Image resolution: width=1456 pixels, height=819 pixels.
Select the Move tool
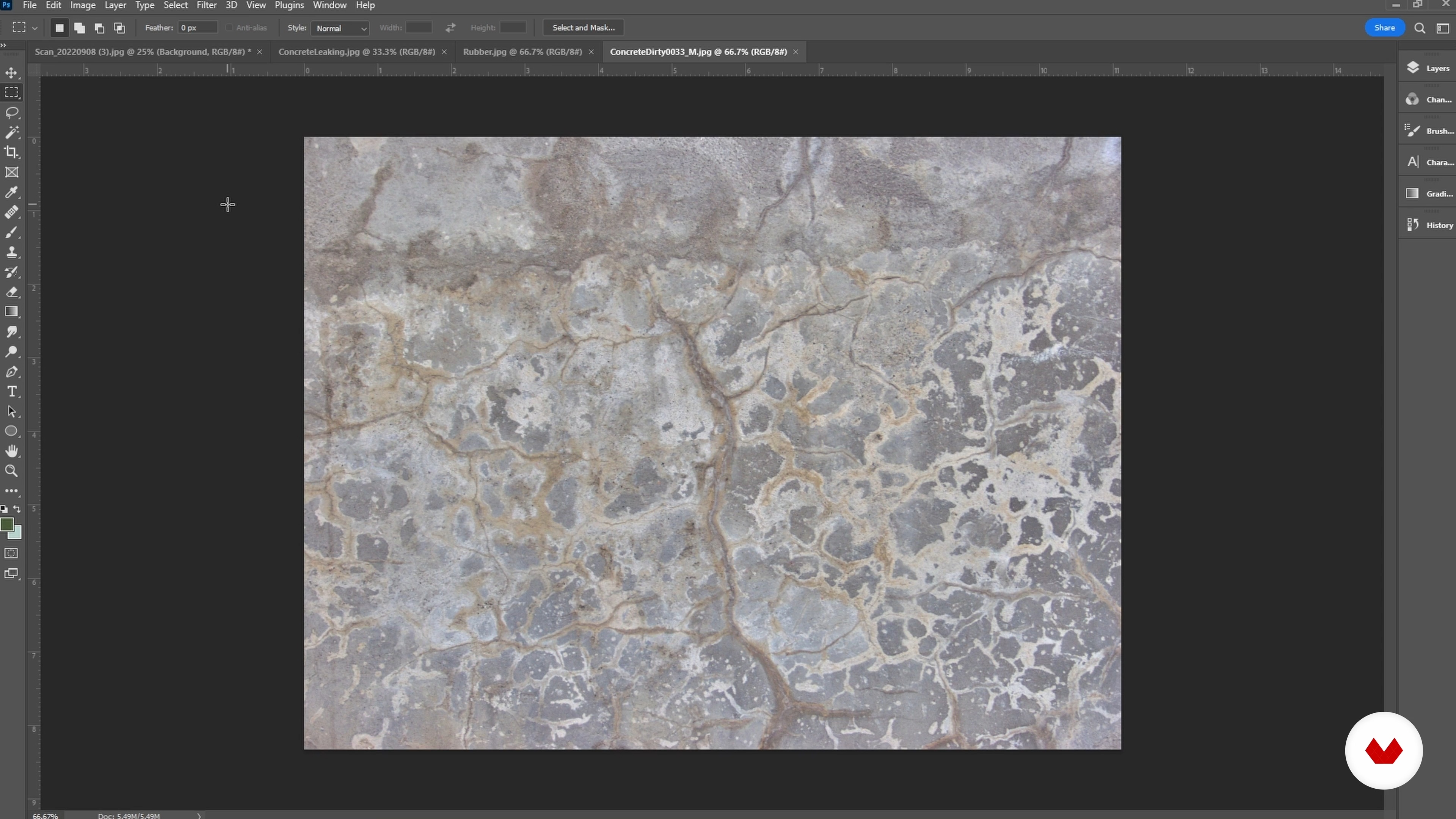point(11,73)
